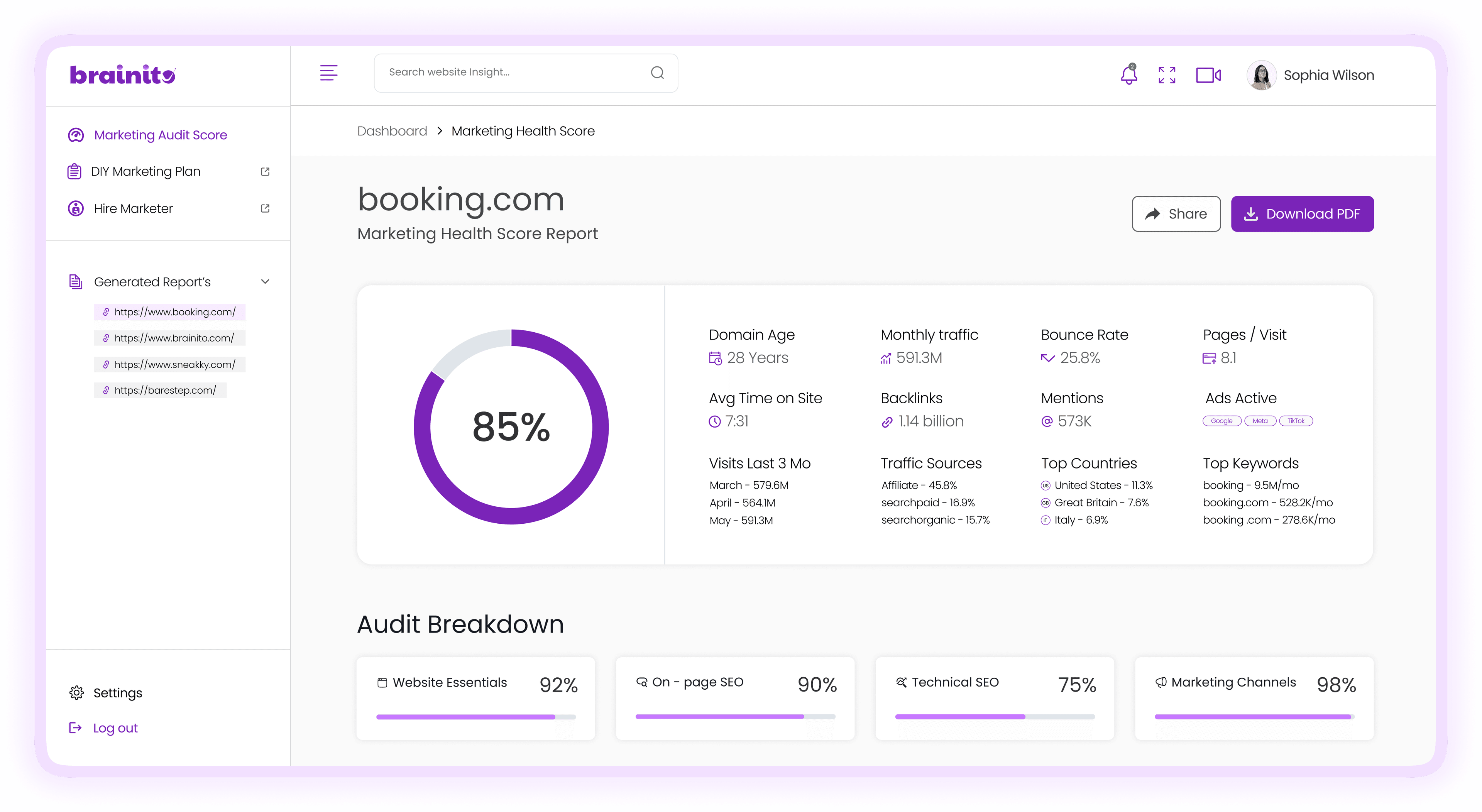Click the Settings gear icon

(76, 693)
